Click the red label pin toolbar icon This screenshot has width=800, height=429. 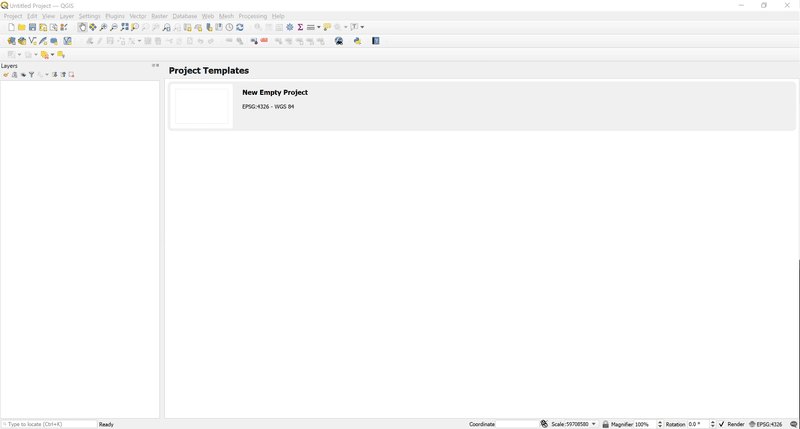(264, 40)
